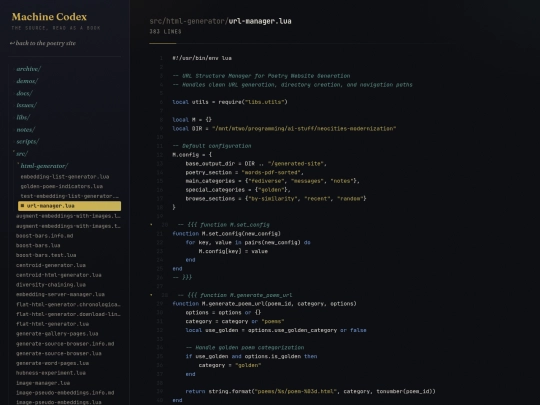The image size is (540, 405).
Task: Open the 'back to the poetry site' link
Action: [43, 43]
